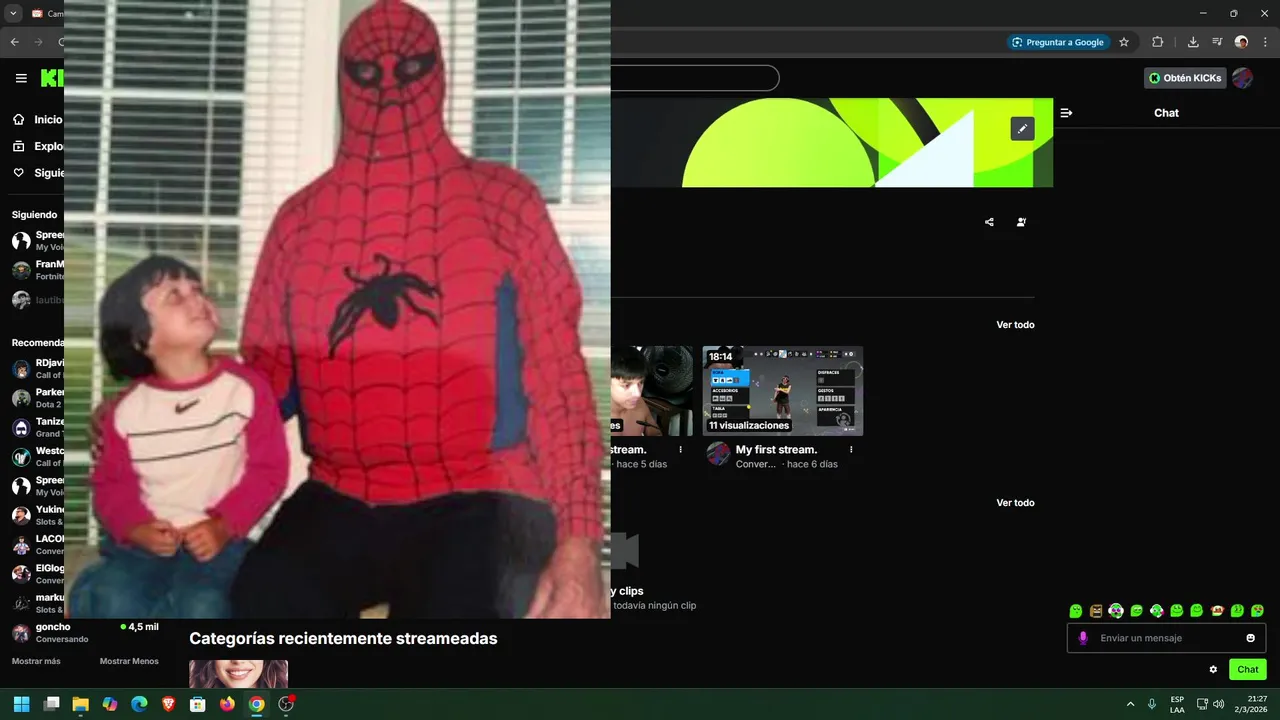Open Firefox from taskbar
Viewport: 1280px width, 720px height.
pyautogui.click(x=227, y=704)
